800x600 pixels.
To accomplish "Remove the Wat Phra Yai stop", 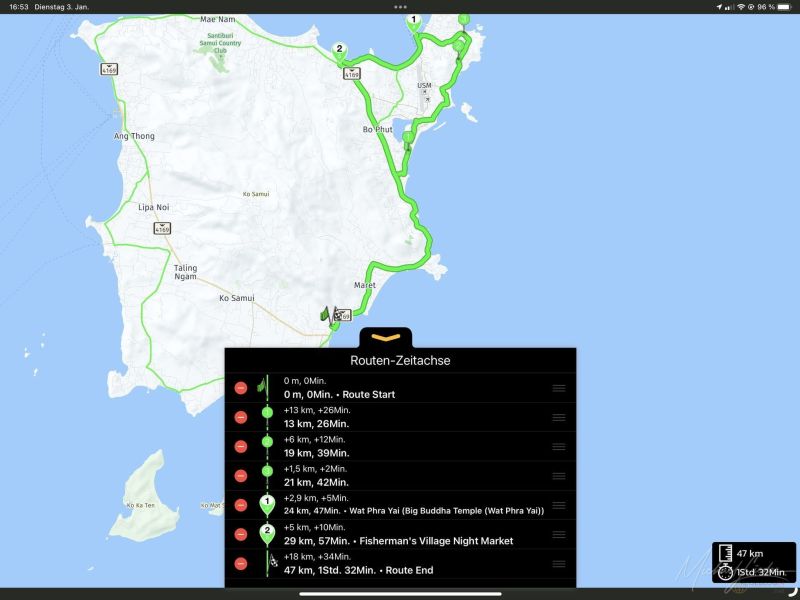I will coord(240,505).
